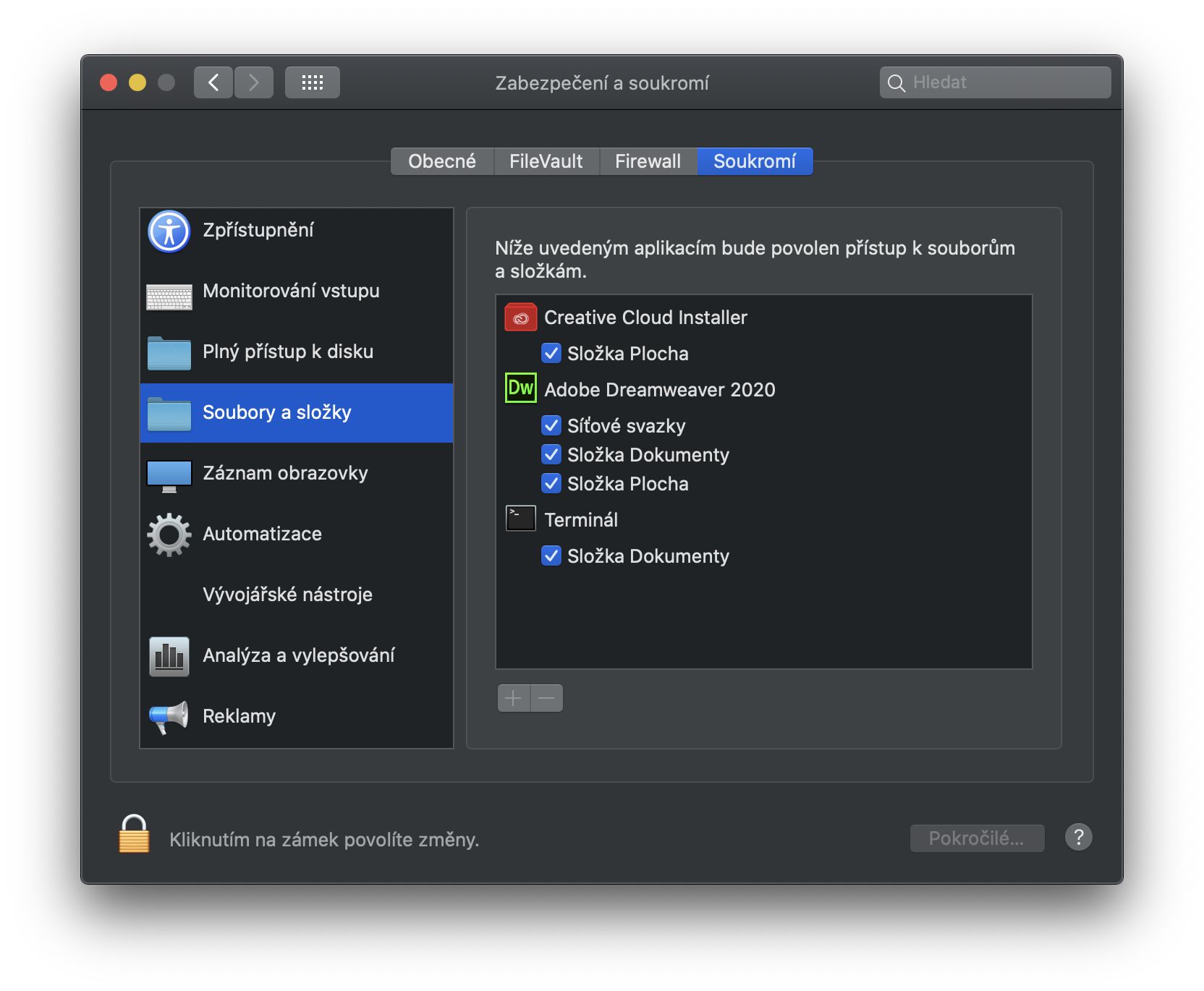1204x991 pixels.
Task: Click the keyboard icon for Monitorování vstupu
Action: (x=169, y=297)
